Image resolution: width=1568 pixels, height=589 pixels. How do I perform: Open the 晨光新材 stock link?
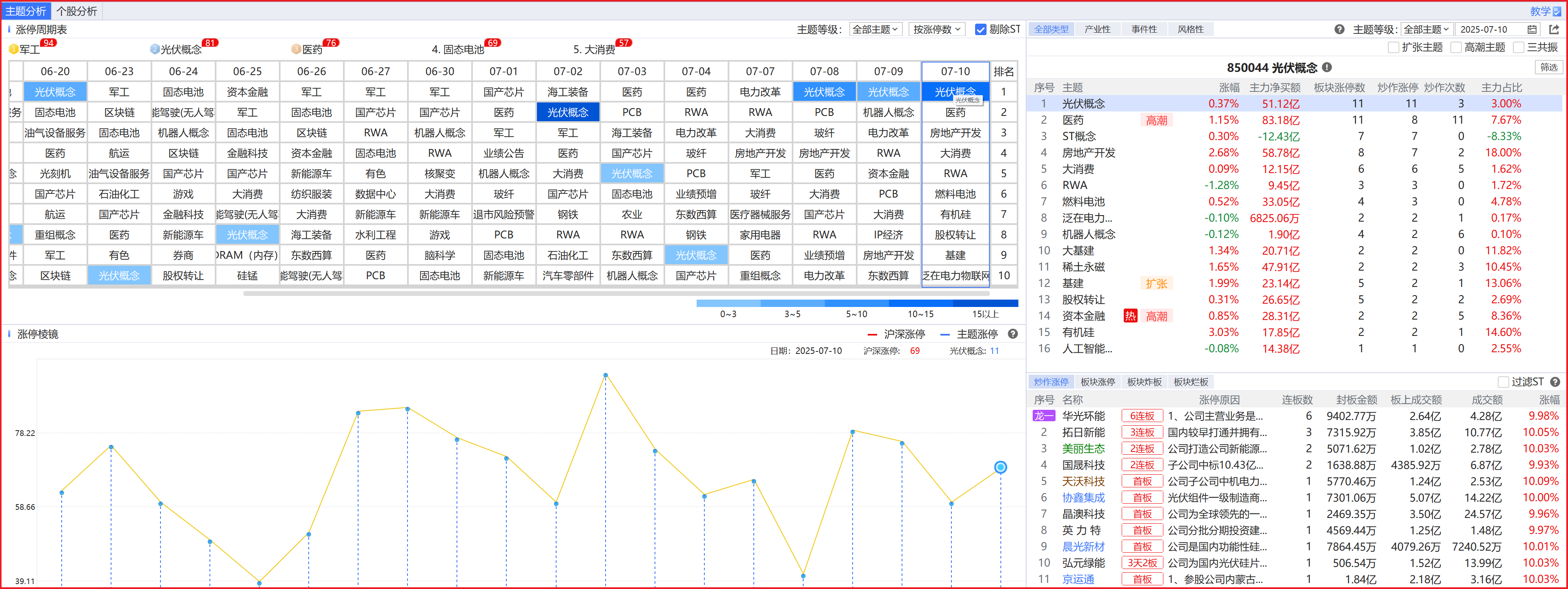coord(1083,547)
